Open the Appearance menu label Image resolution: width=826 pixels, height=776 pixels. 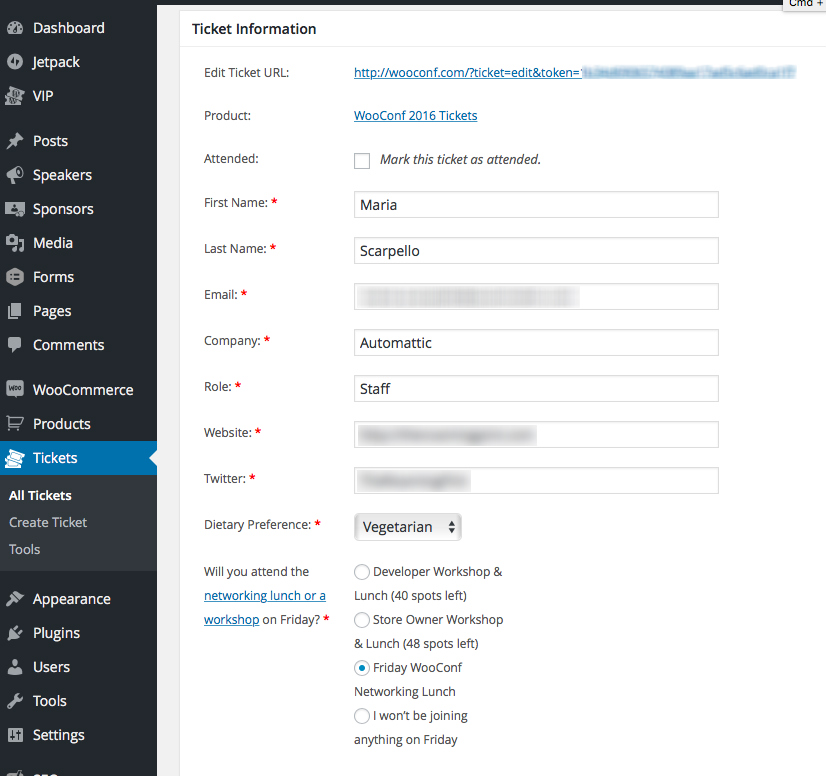[72, 599]
